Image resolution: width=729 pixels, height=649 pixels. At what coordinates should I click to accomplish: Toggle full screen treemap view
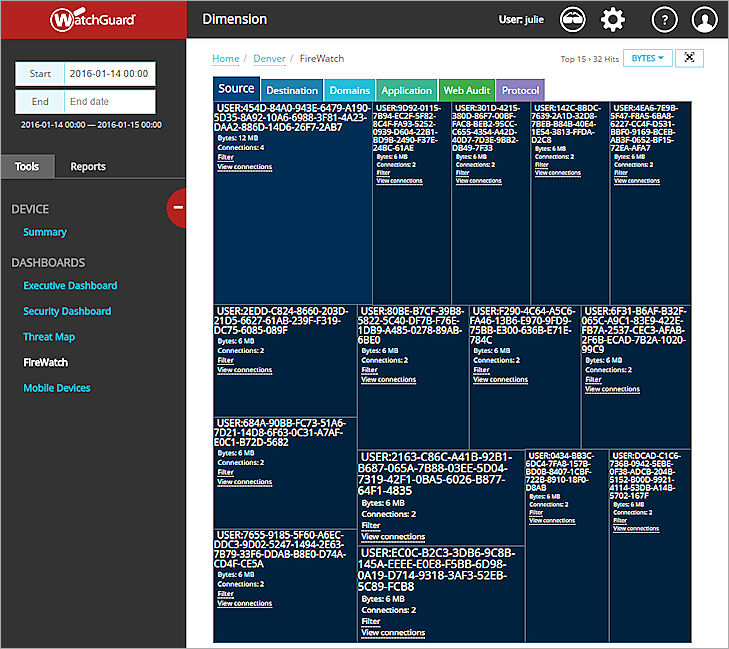coord(689,58)
